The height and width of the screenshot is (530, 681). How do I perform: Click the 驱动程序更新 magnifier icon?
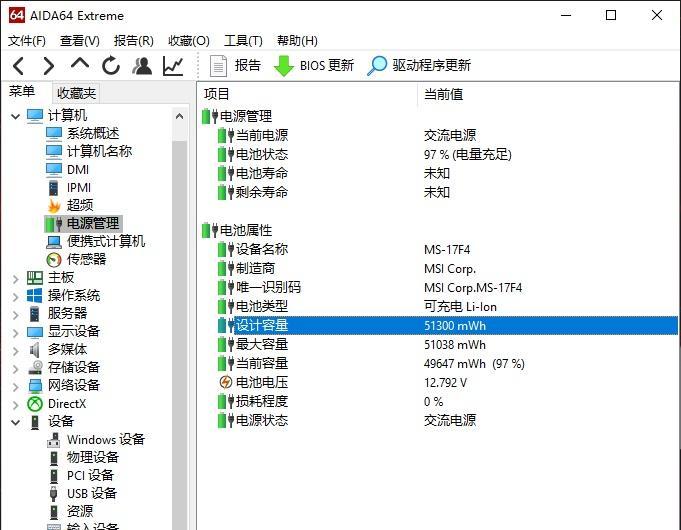(377, 66)
